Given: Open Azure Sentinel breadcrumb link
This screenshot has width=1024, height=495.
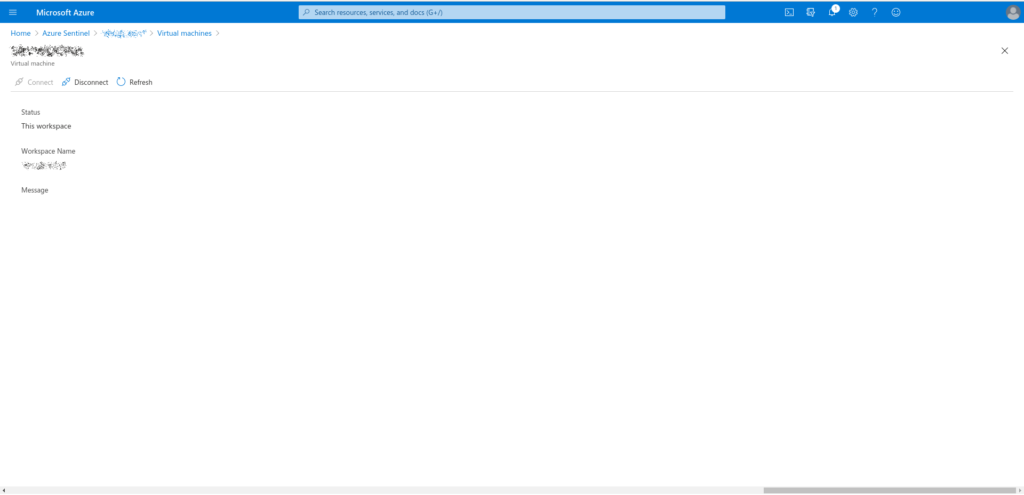Looking at the screenshot, I should [66, 33].
